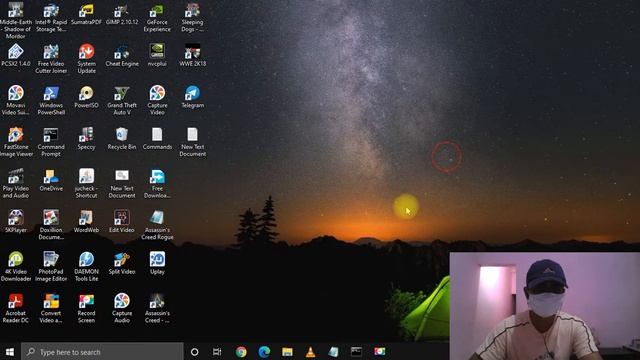Open Cortana from the taskbar
Image resolution: width=640 pixels, height=360 pixels.
[x=195, y=352]
